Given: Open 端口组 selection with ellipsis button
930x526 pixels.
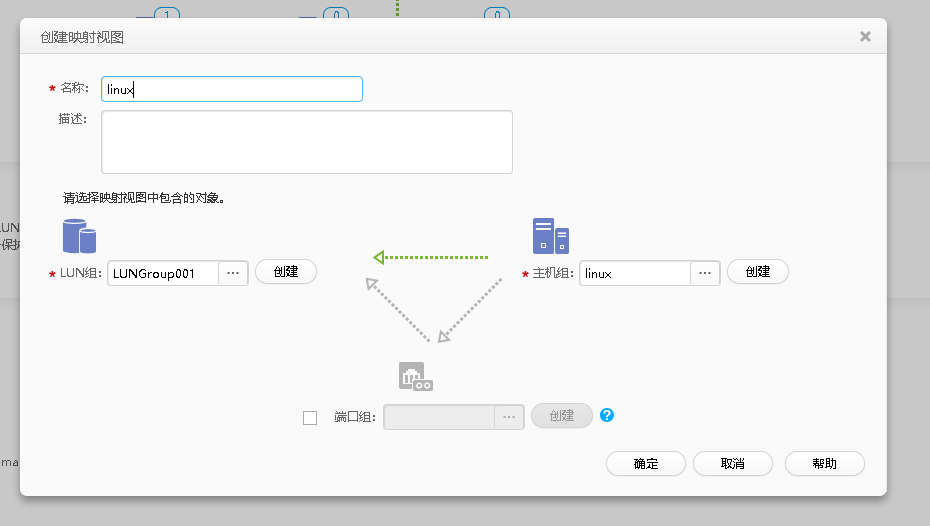Looking at the screenshot, I should 509,417.
